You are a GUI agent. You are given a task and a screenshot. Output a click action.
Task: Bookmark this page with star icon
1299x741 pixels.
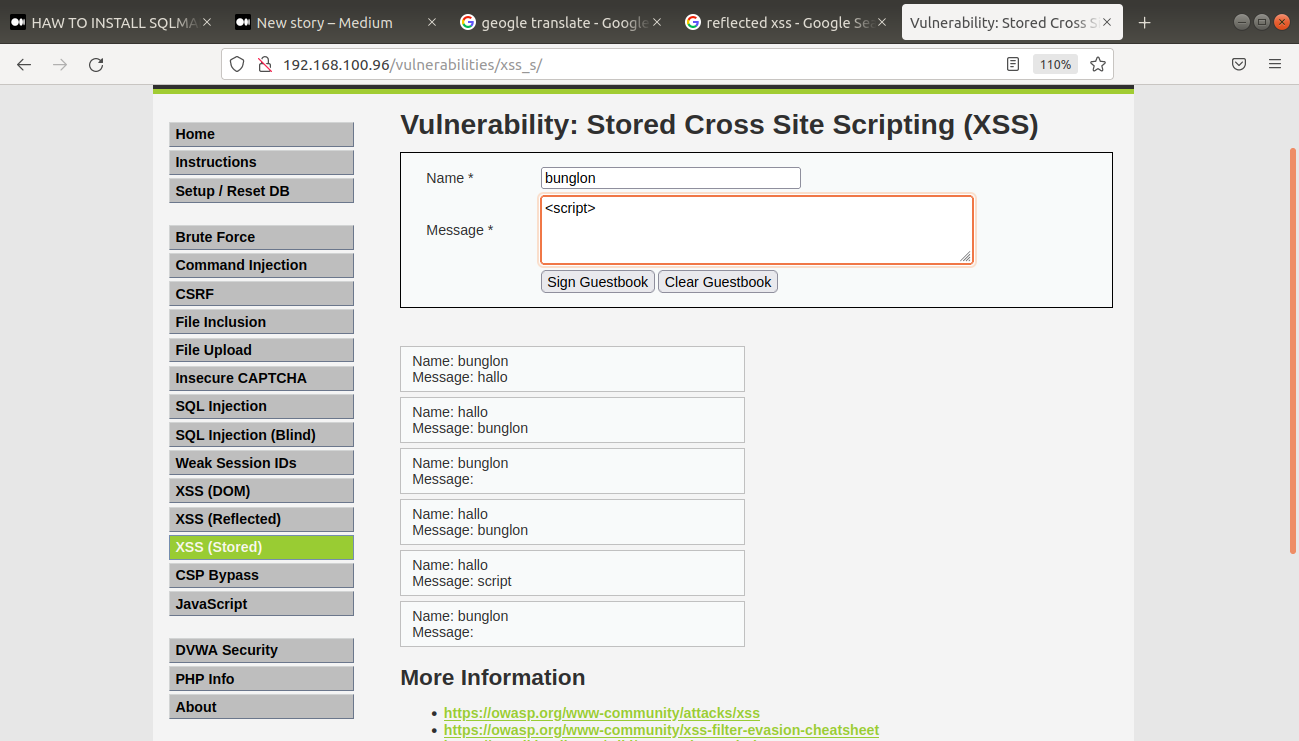tap(1098, 65)
